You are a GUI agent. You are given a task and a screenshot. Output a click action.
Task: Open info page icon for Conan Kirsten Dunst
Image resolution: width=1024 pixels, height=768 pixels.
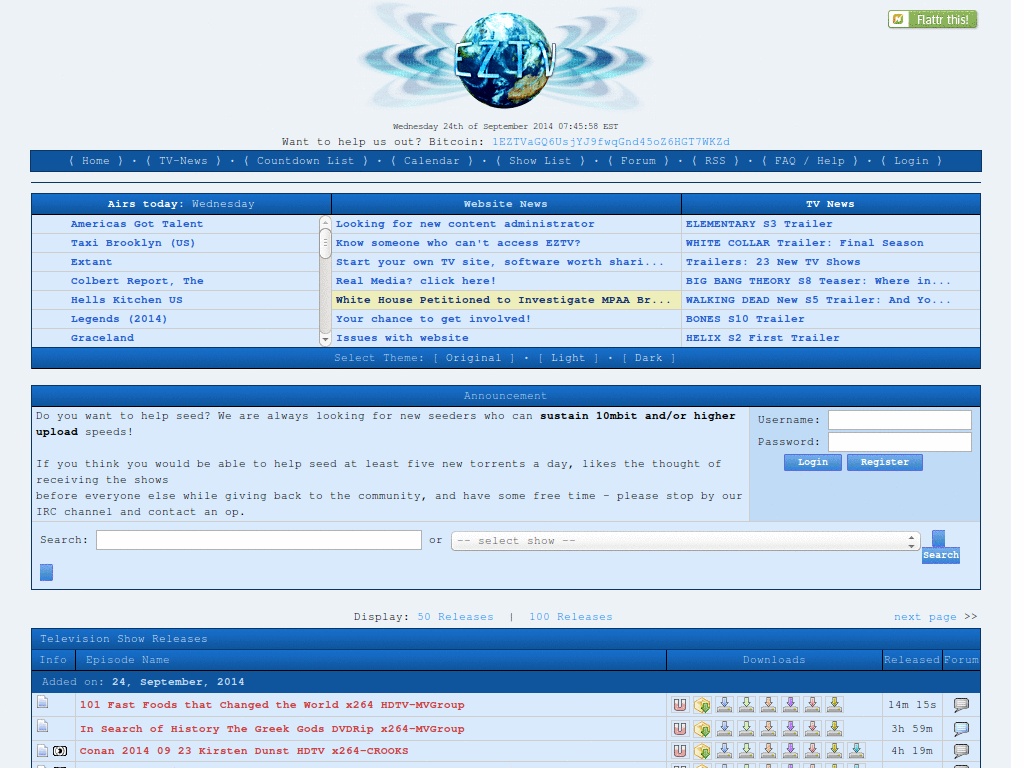(42, 751)
